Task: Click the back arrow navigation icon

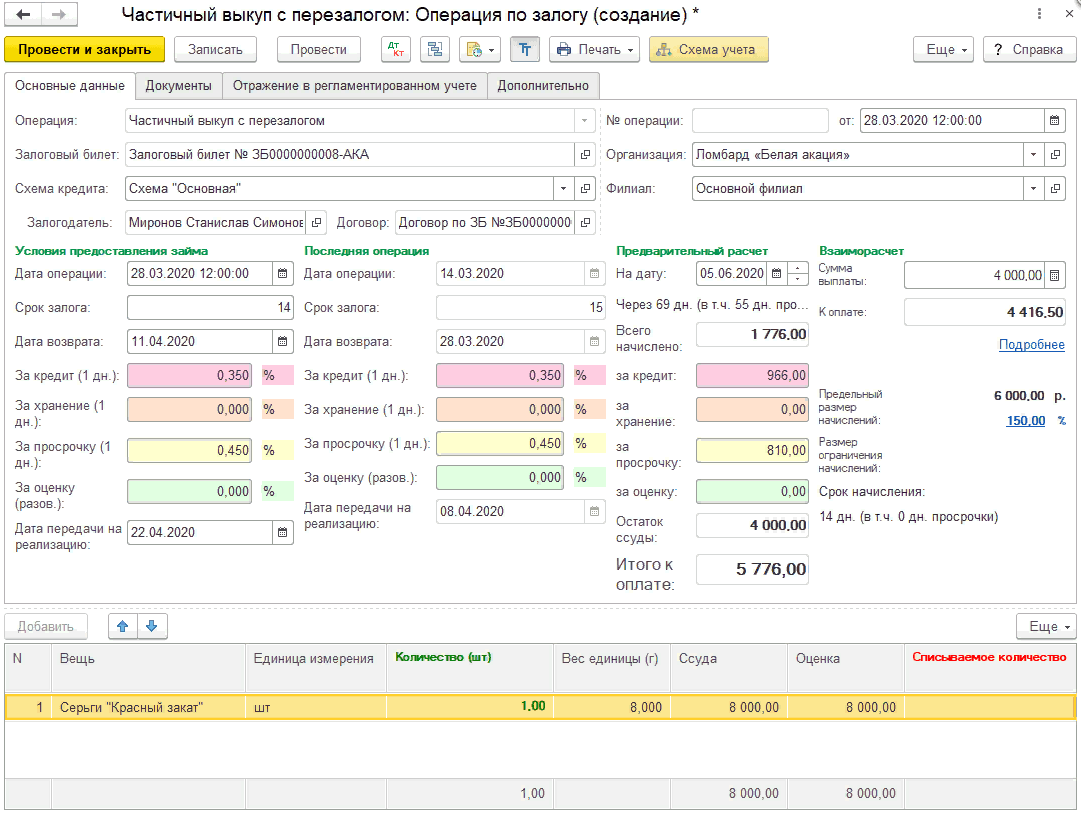Action: click(x=23, y=14)
